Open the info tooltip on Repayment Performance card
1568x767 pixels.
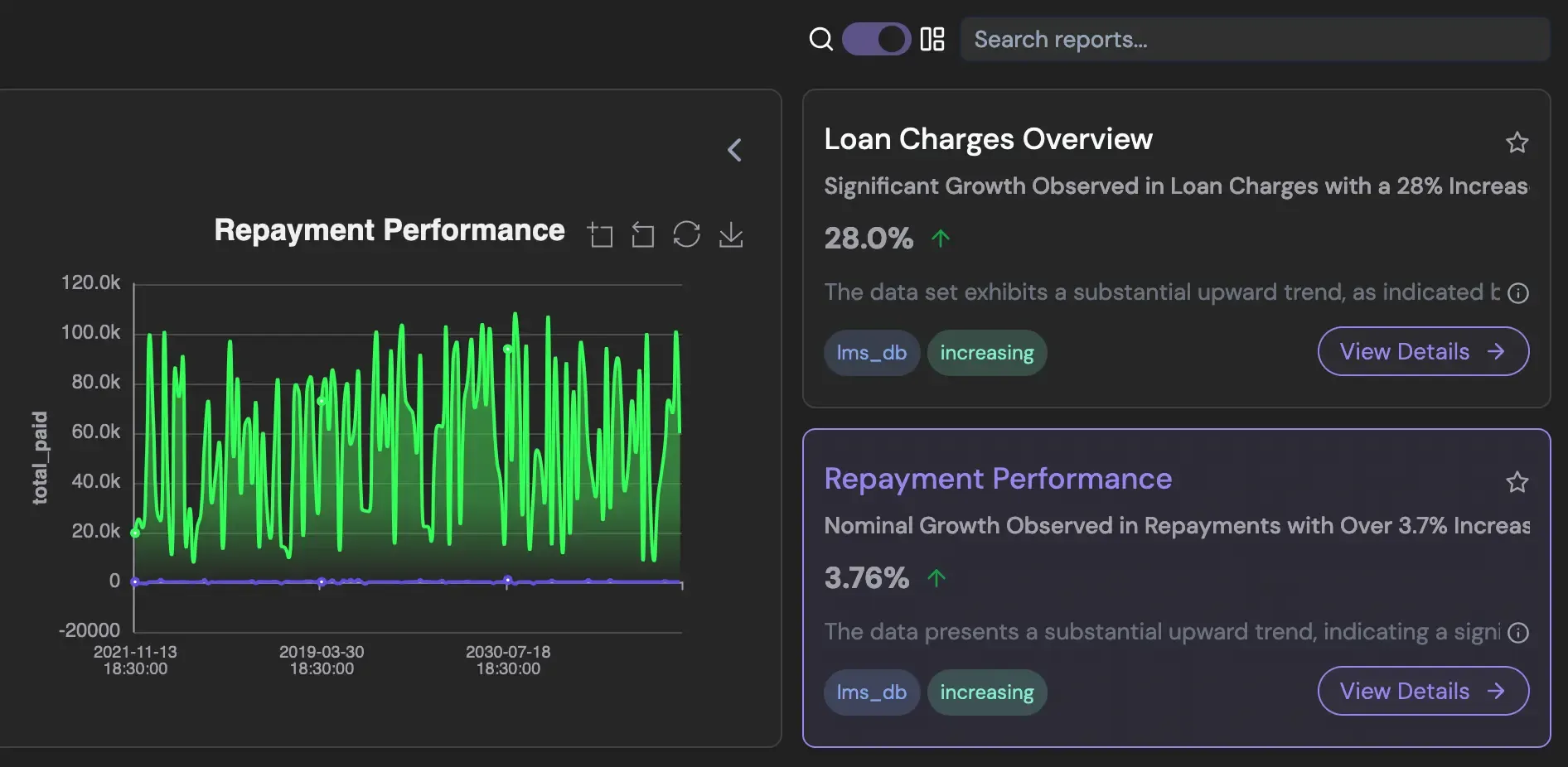pos(1519,632)
